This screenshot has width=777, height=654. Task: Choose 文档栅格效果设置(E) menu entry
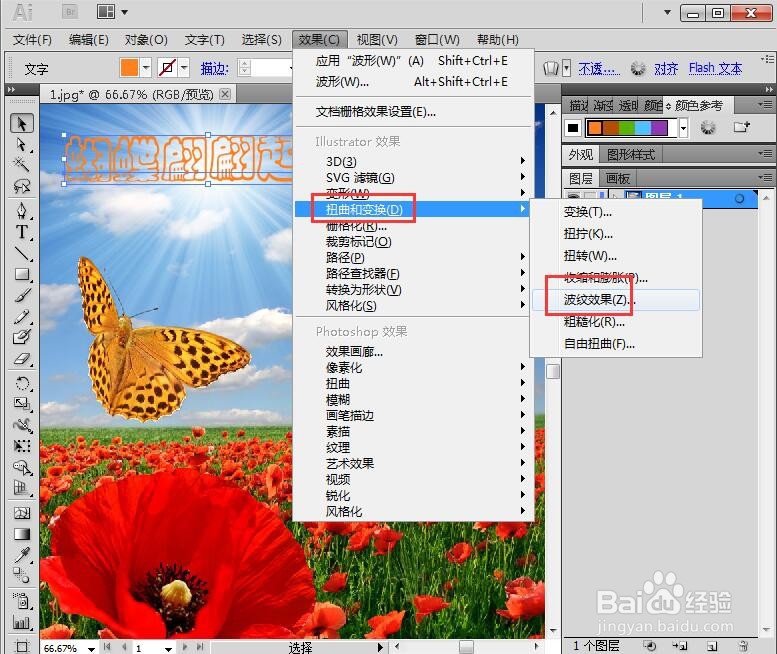point(376,112)
